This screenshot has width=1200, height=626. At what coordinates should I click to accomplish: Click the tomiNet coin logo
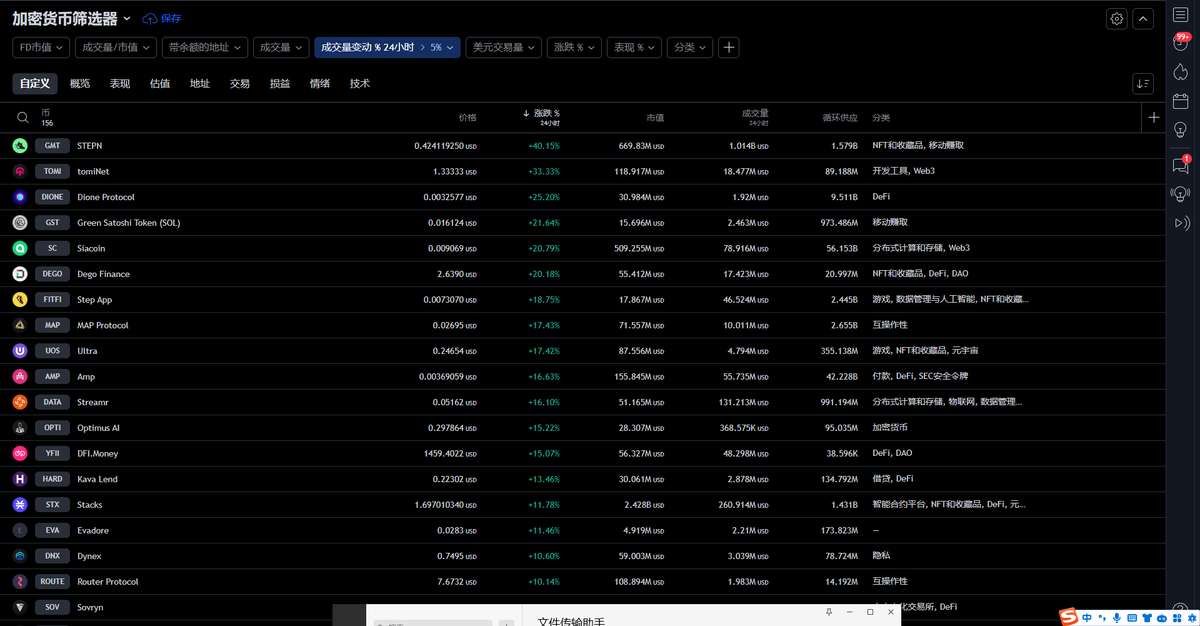[x=20, y=171]
